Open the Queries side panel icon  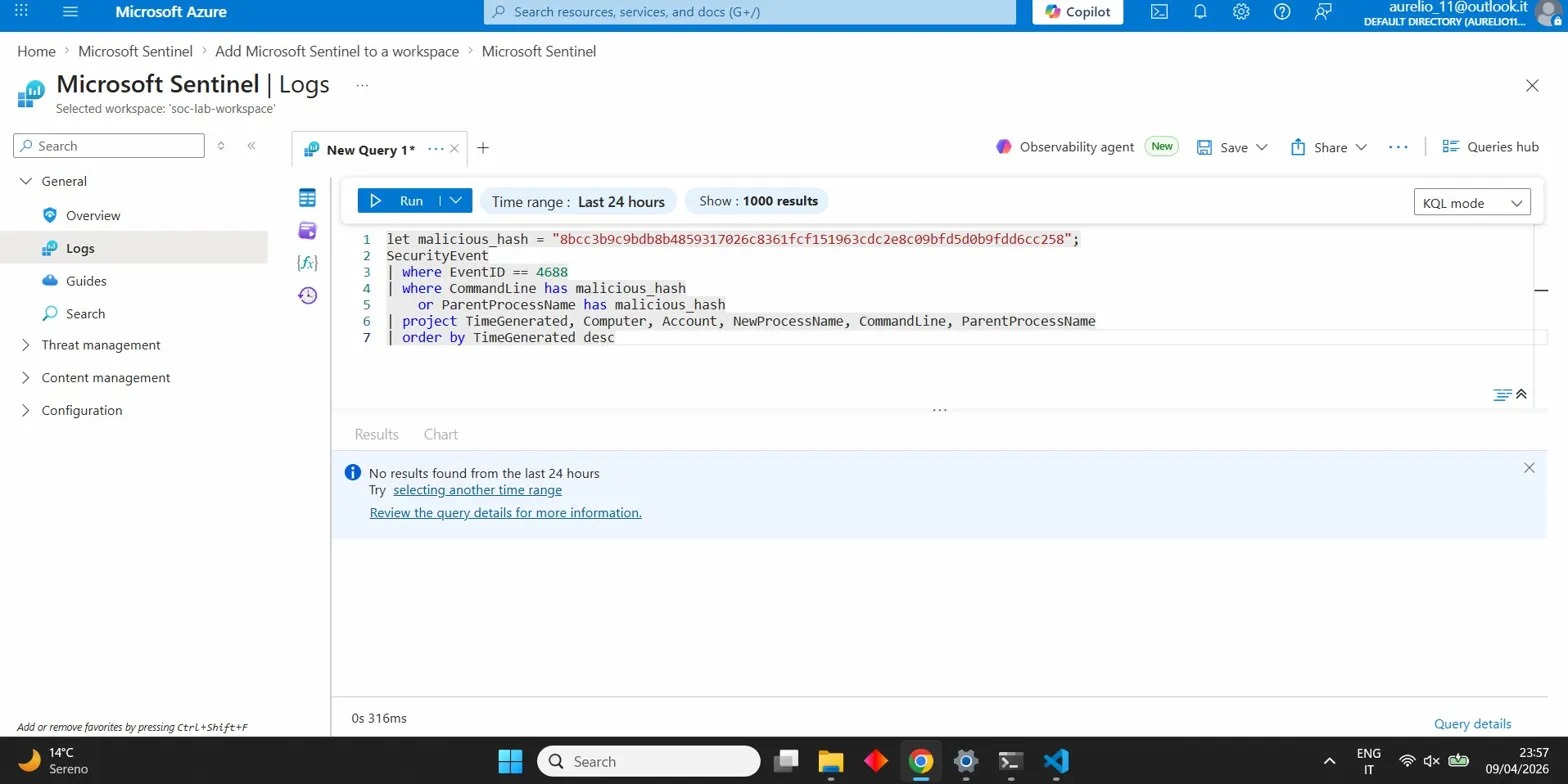(x=307, y=231)
